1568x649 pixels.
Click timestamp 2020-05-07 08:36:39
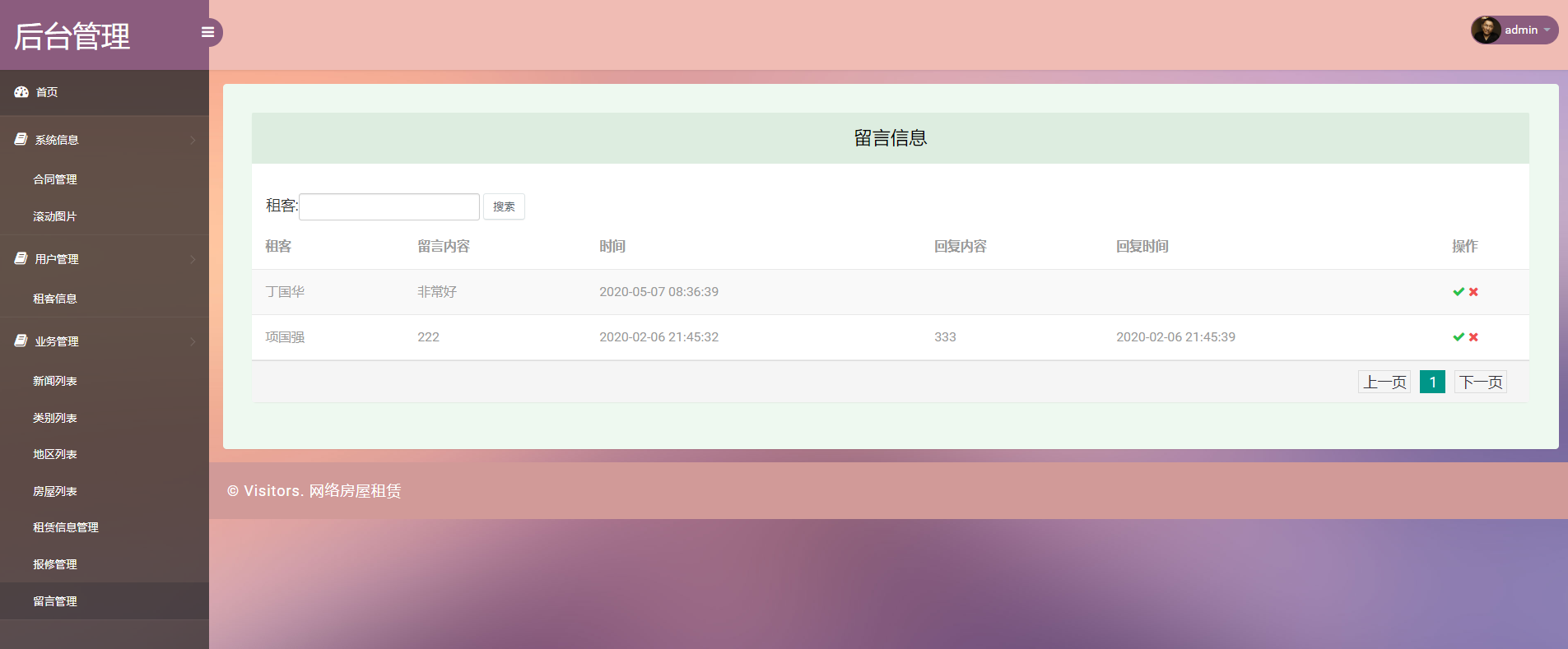658,292
